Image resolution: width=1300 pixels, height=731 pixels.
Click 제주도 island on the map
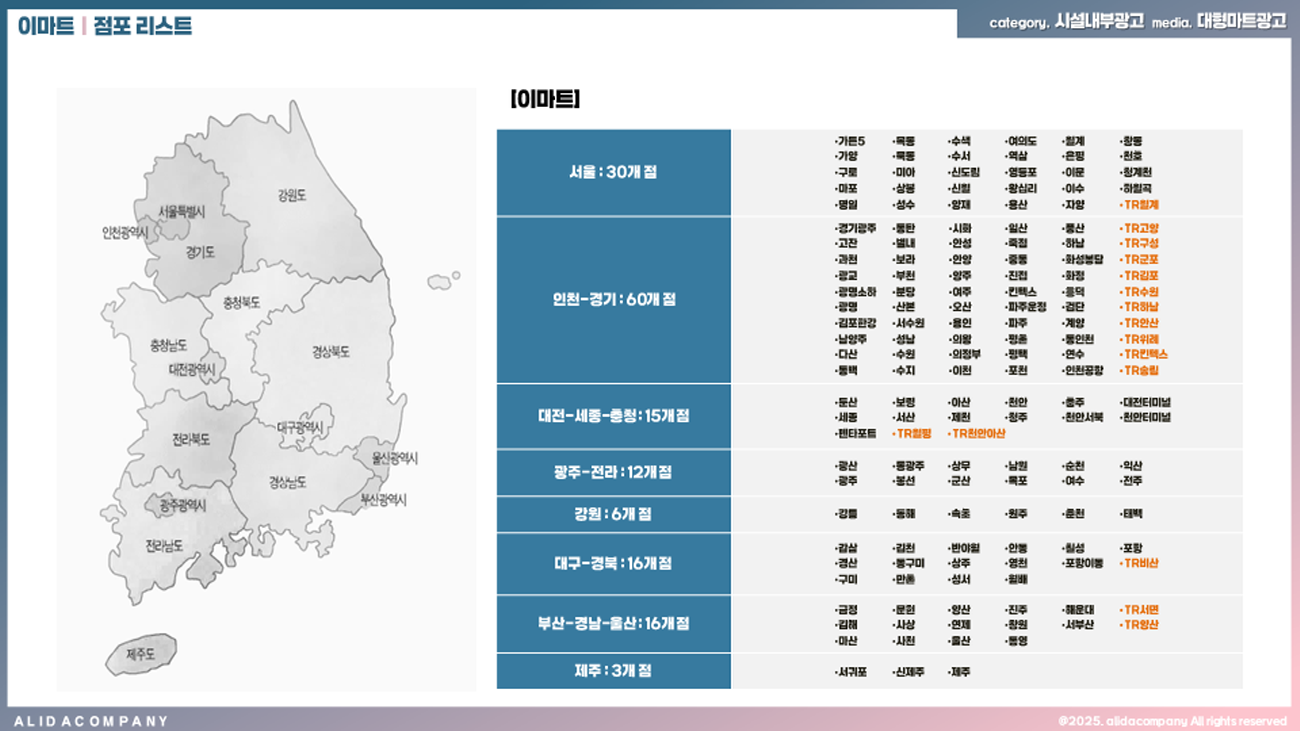pos(140,655)
